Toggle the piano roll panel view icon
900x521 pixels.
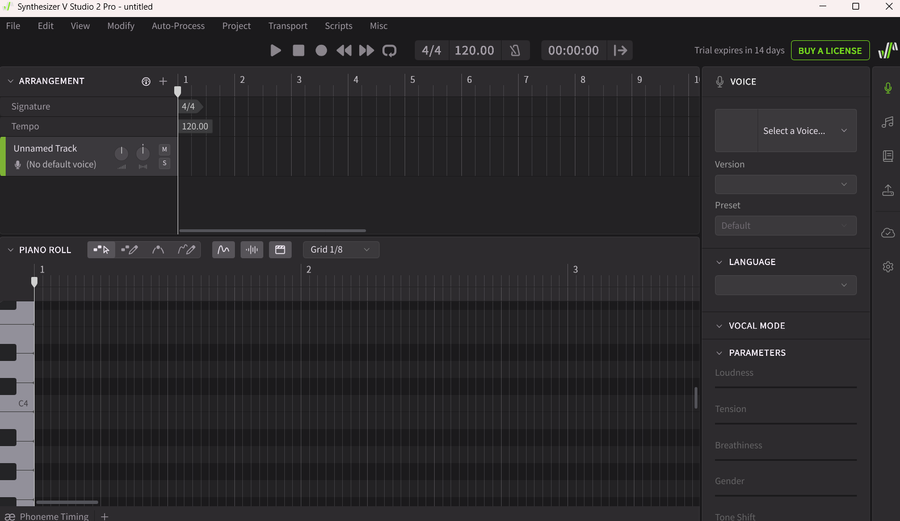coord(280,250)
